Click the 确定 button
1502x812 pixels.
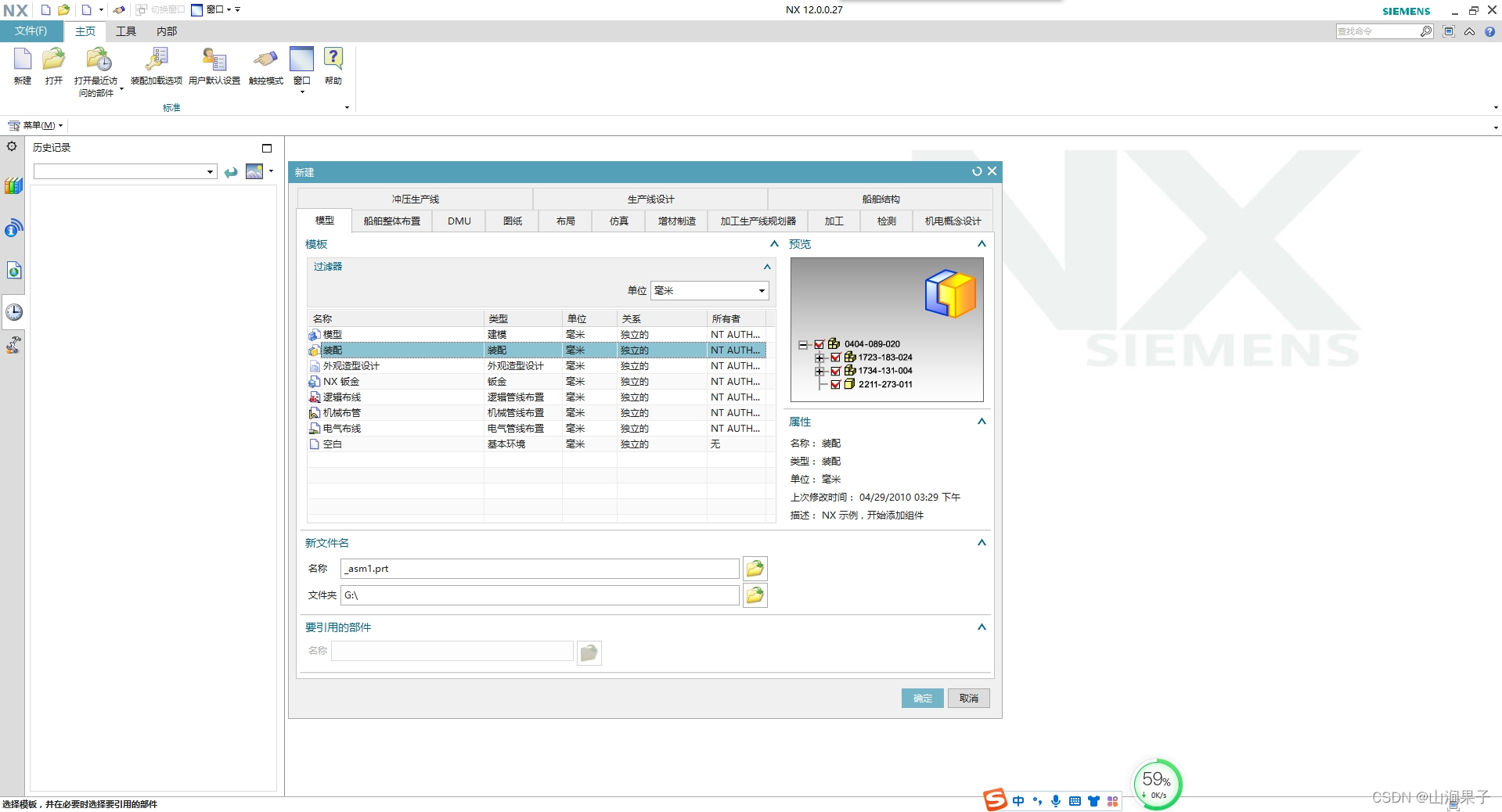click(x=923, y=698)
